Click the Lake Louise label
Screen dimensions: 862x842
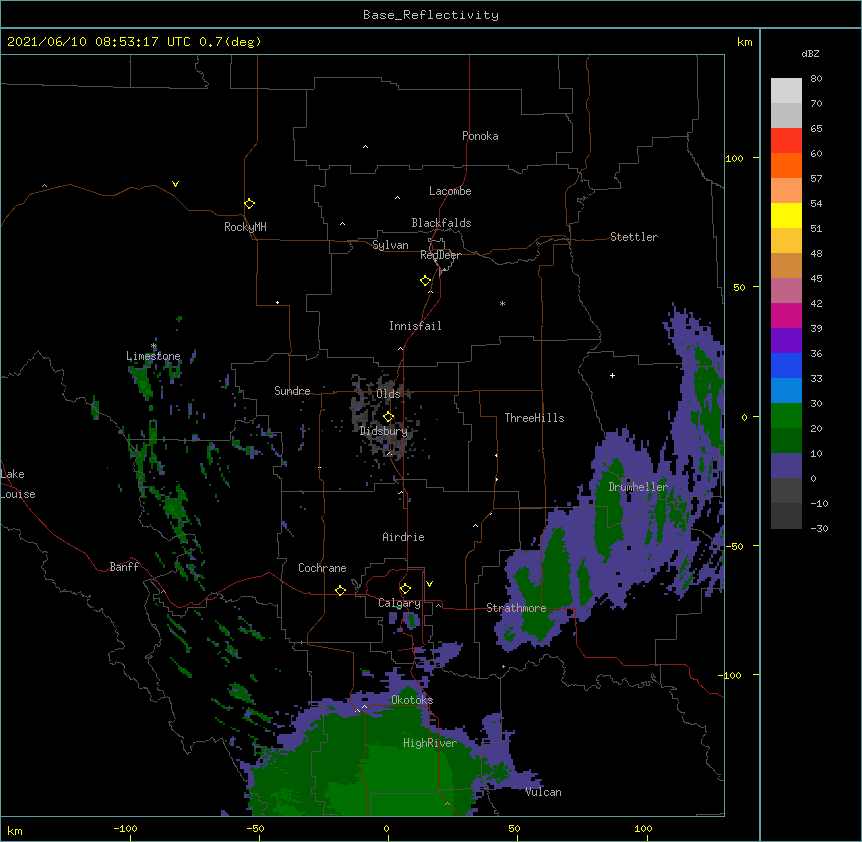point(18,484)
